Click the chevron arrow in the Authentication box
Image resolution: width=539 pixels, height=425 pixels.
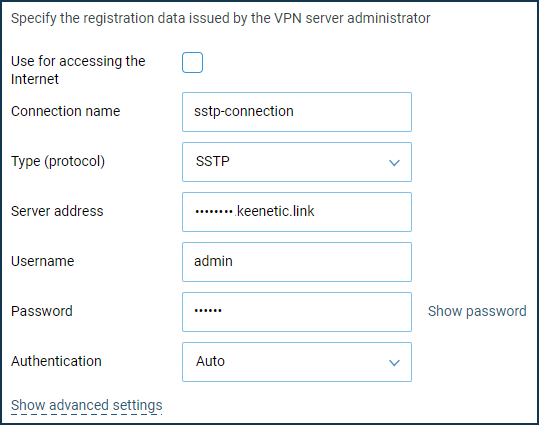click(394, 362)
